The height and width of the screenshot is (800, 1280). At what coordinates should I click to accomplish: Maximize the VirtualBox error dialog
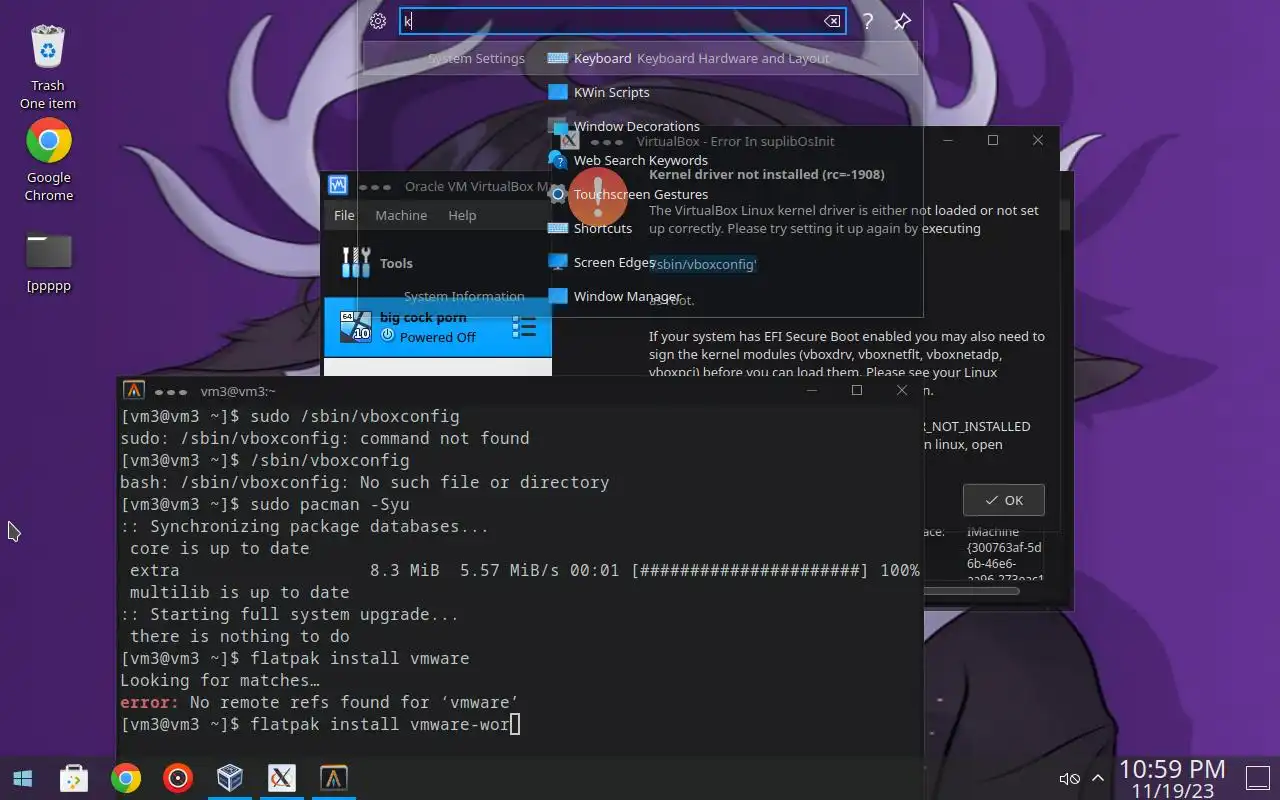point(993,141)
